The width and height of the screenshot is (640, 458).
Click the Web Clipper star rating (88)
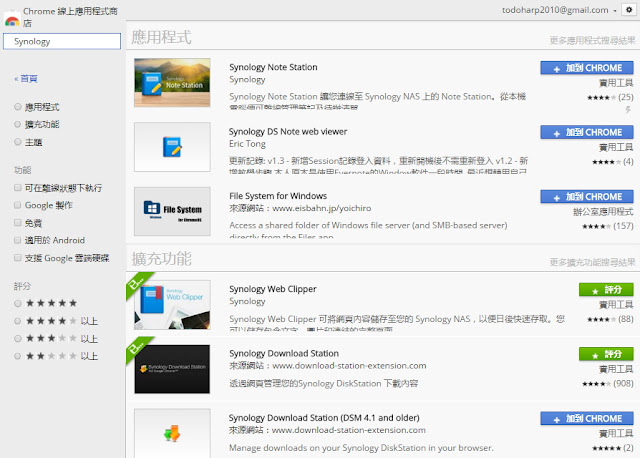tap(610, 319)
